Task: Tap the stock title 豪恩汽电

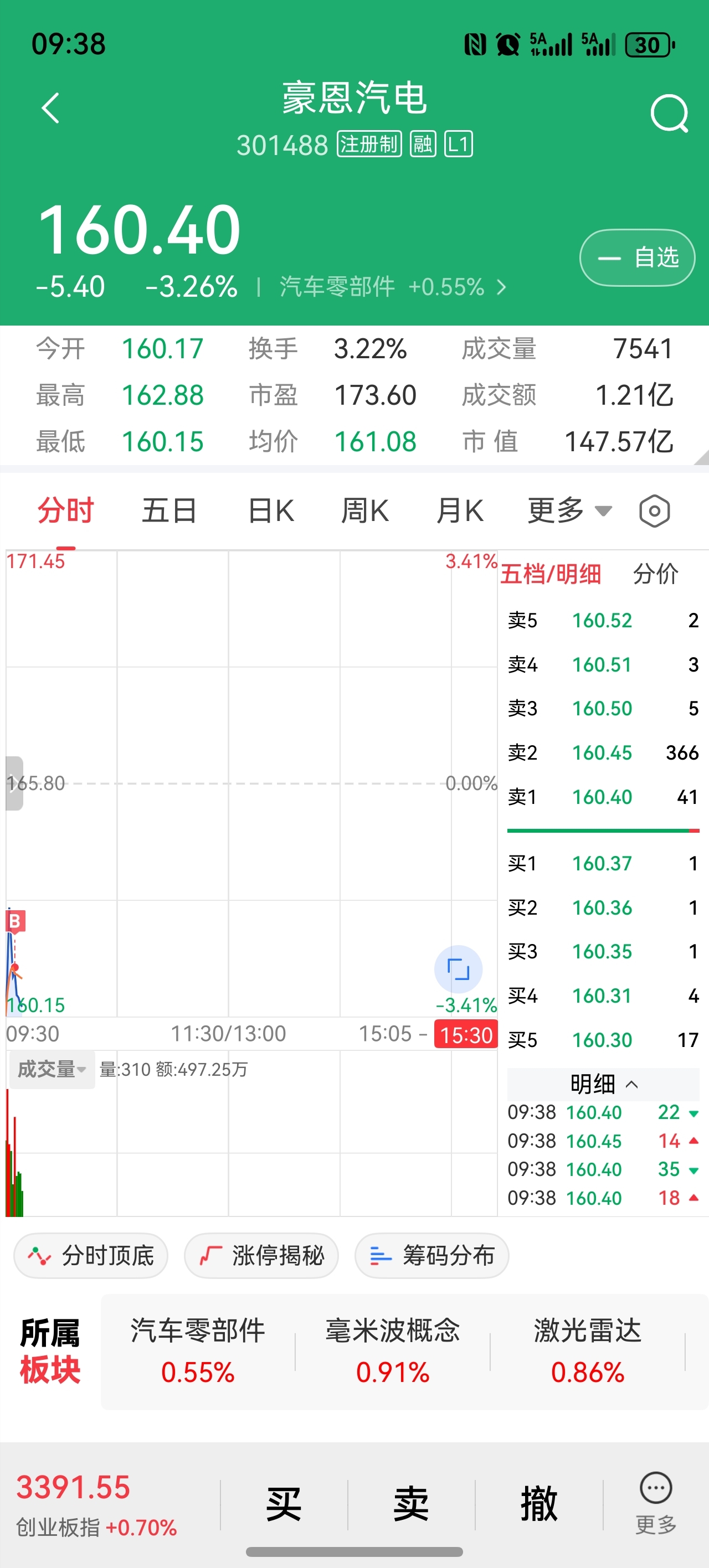Action: pyautogui.click(x=354, y=97)
